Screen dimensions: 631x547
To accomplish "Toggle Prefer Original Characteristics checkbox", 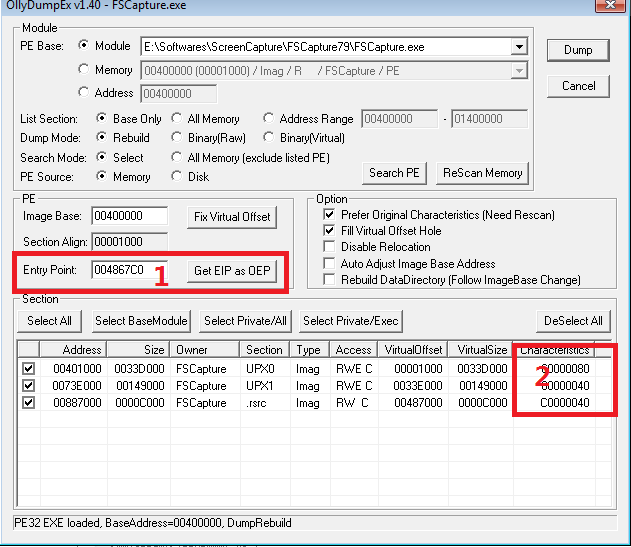I will (329, 214).
